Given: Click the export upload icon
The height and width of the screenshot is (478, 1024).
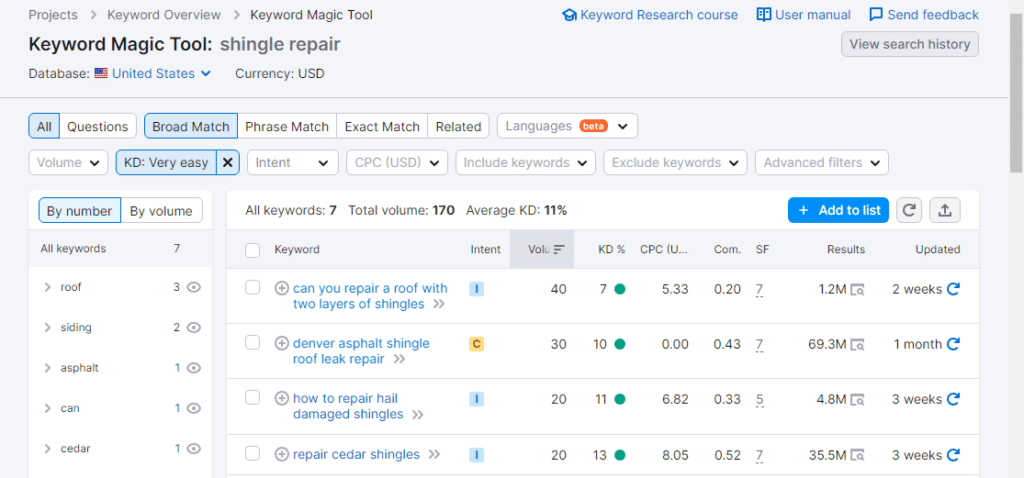Looking at the screenshot, I should pos(944,210).
